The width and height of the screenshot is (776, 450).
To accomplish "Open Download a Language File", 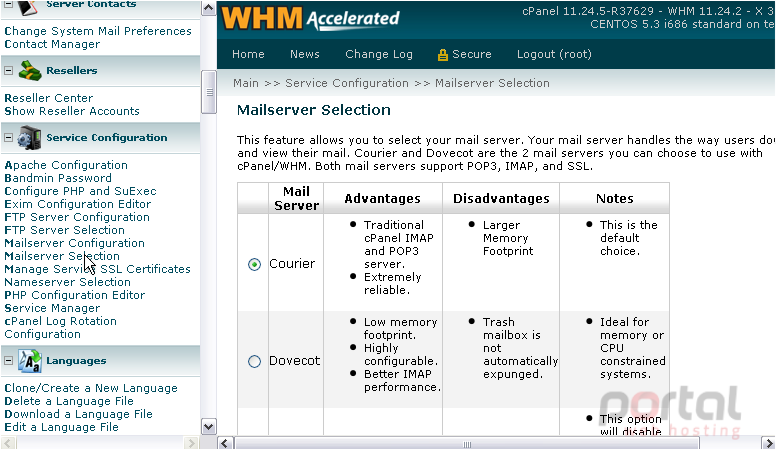I will [x=78, y=414].
